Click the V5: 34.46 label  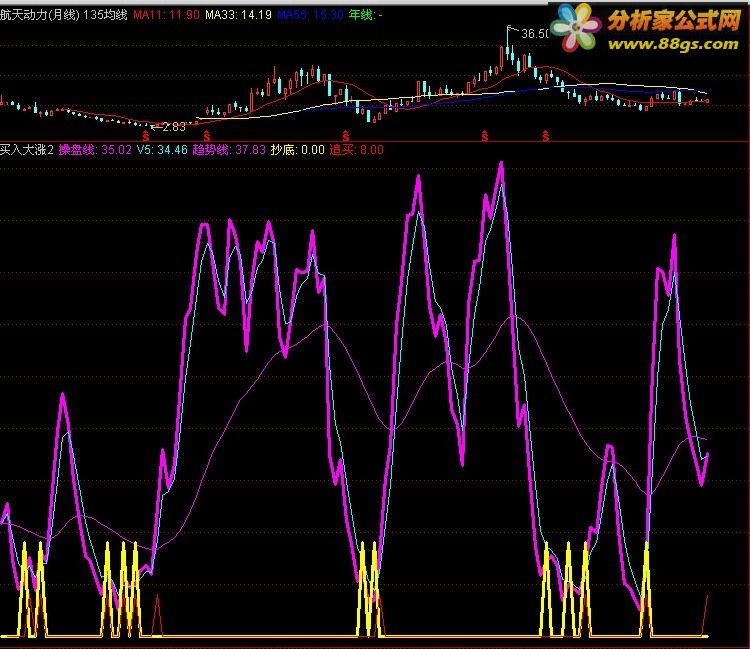click(162, 150)
